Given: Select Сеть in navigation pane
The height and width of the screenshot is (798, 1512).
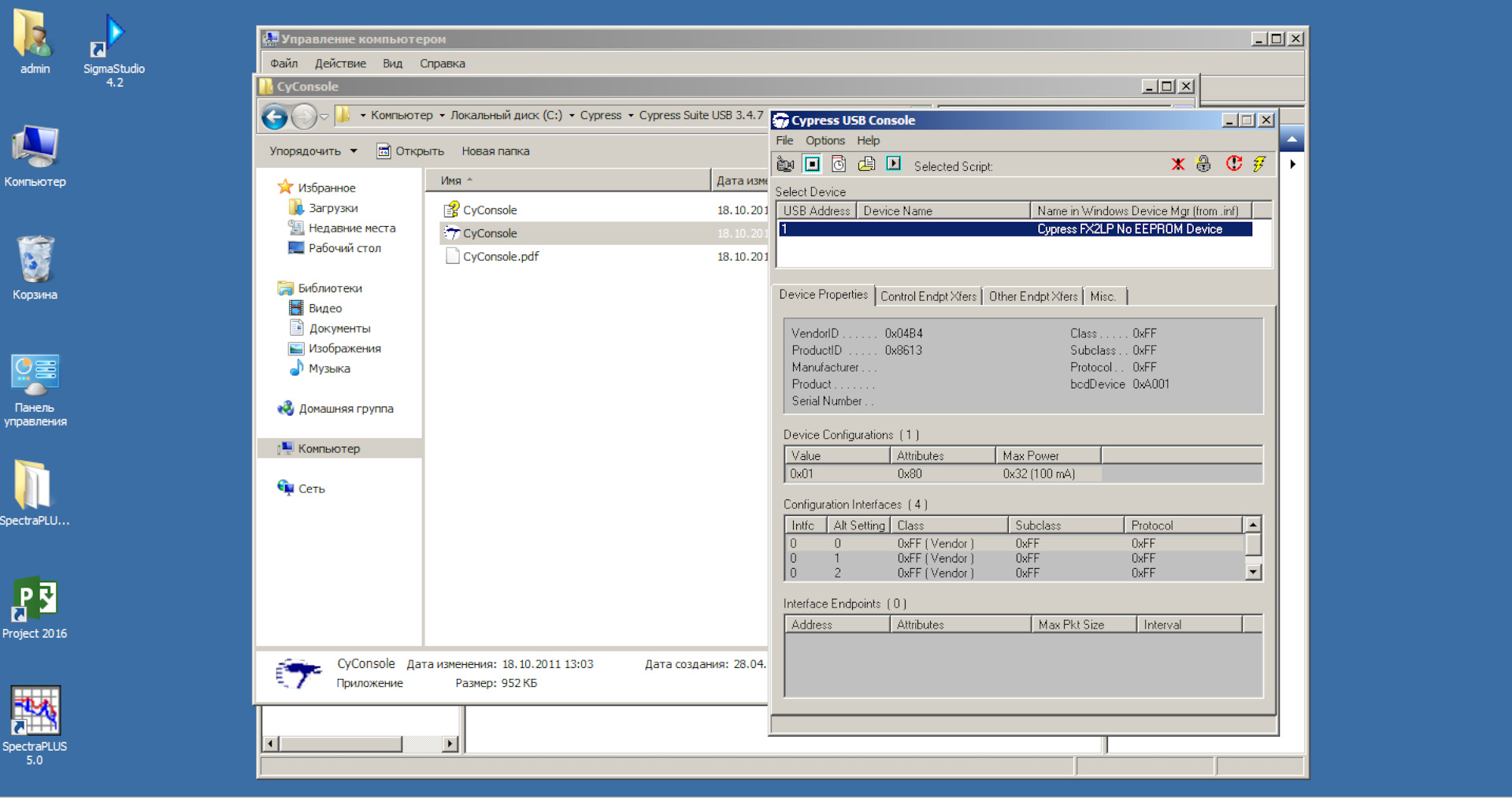Looking at the screenshot, I should [311, 488].
